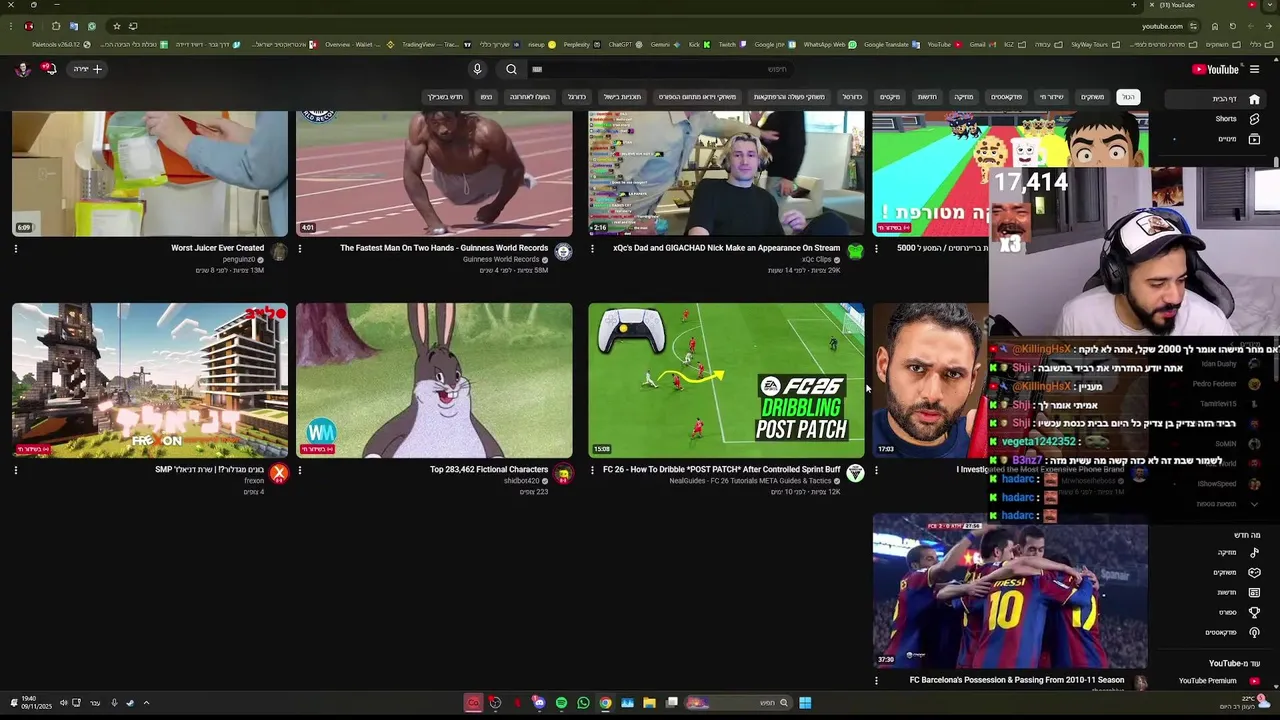Open more options for Worst Juicer video
The width and height of the screenshot is (1280, 720).
pos(15,249)
